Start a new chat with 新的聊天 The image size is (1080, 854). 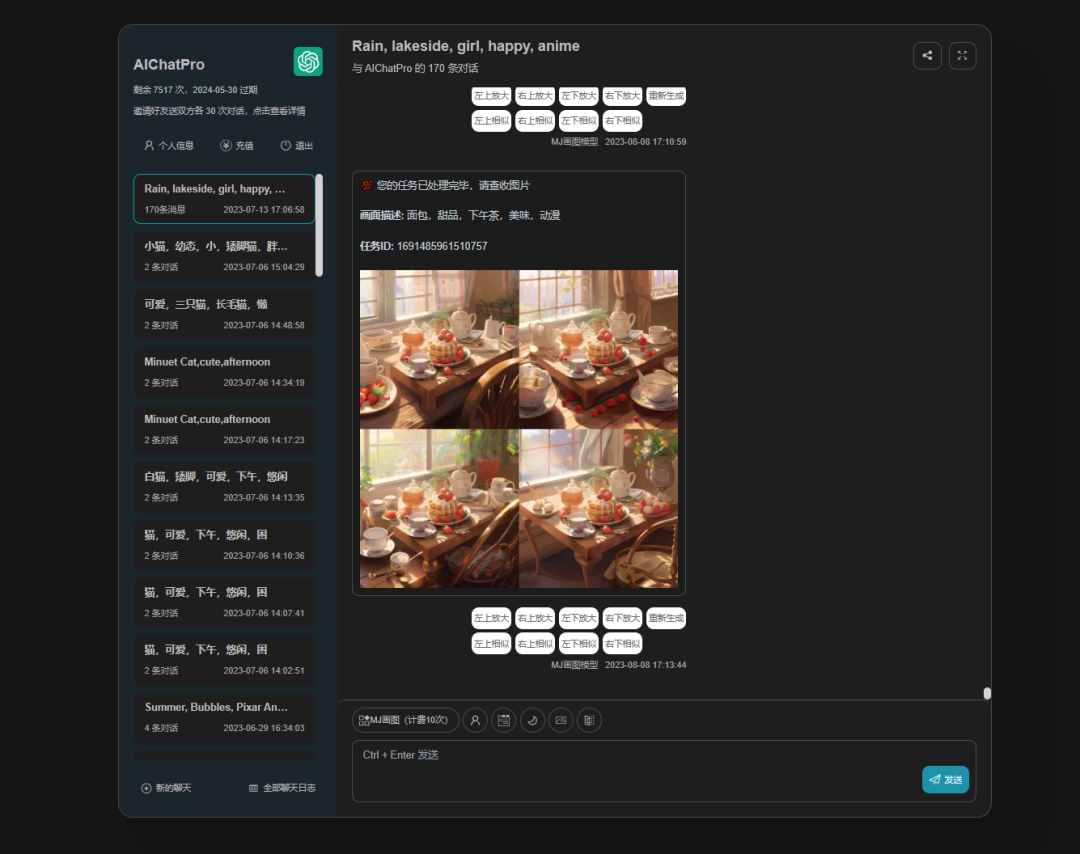coord(166,788)
